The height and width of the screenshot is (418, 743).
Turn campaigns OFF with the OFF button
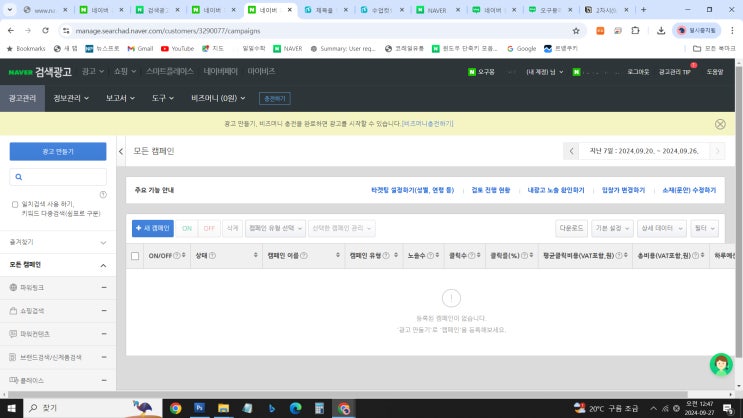coord(209,228)
